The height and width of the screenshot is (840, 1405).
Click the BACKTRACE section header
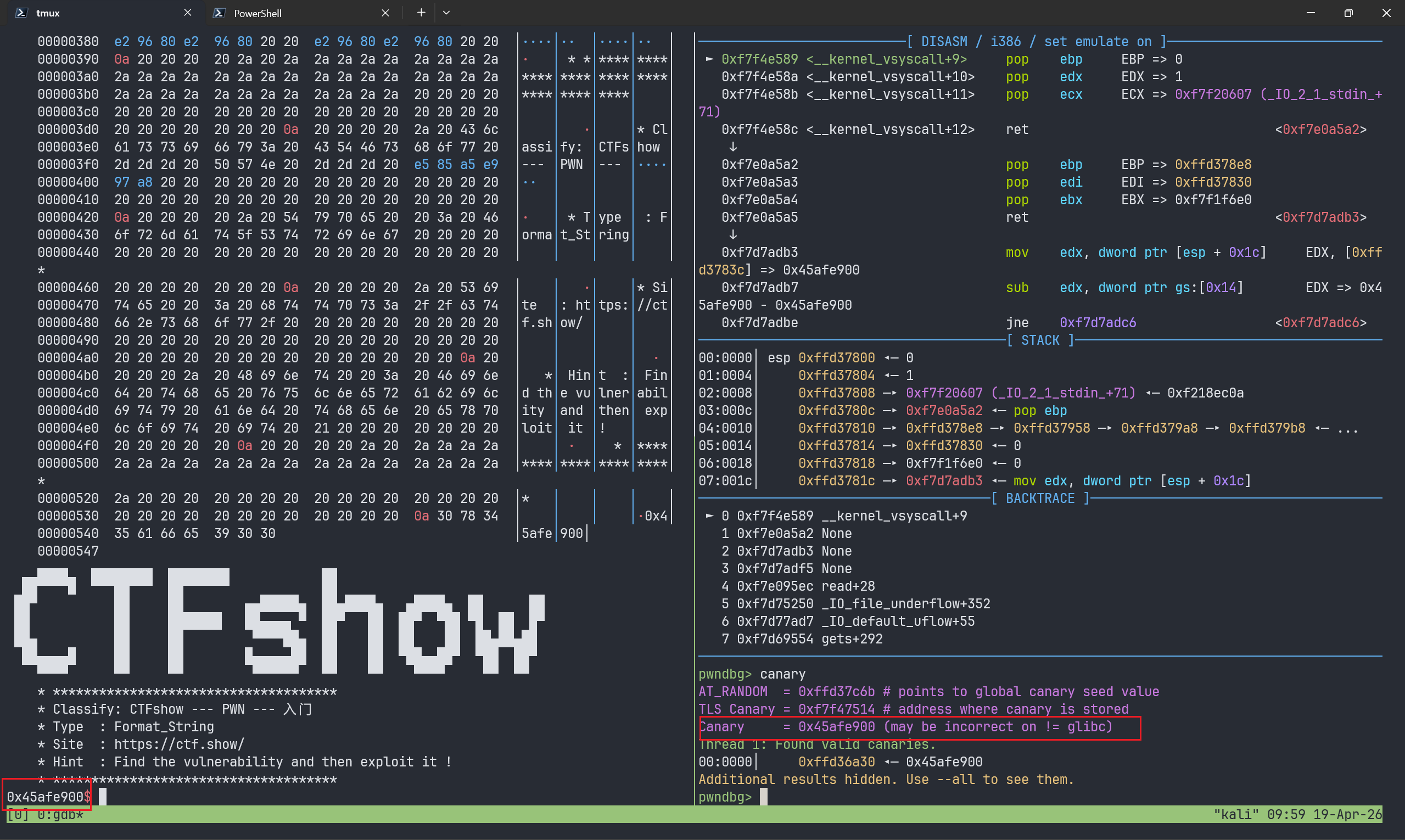1040,498
